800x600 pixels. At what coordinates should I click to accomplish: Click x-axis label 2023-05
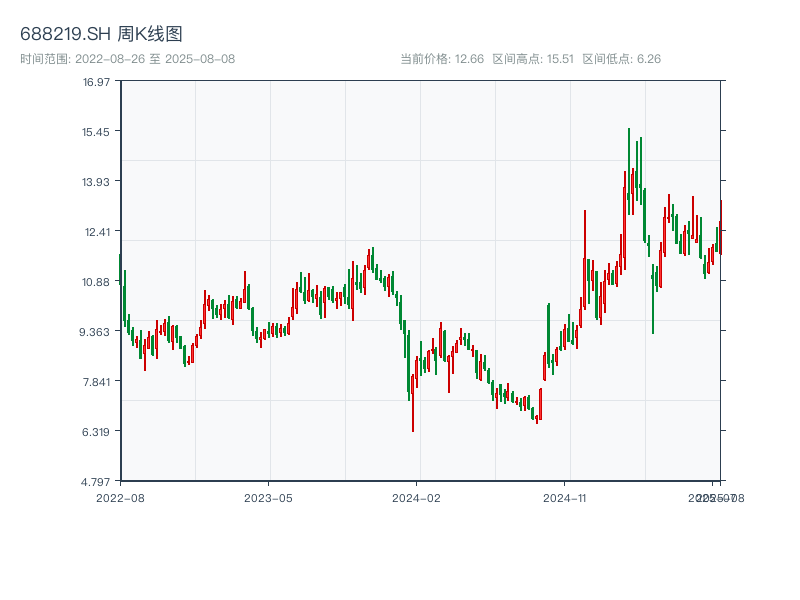tap(268, 498)
